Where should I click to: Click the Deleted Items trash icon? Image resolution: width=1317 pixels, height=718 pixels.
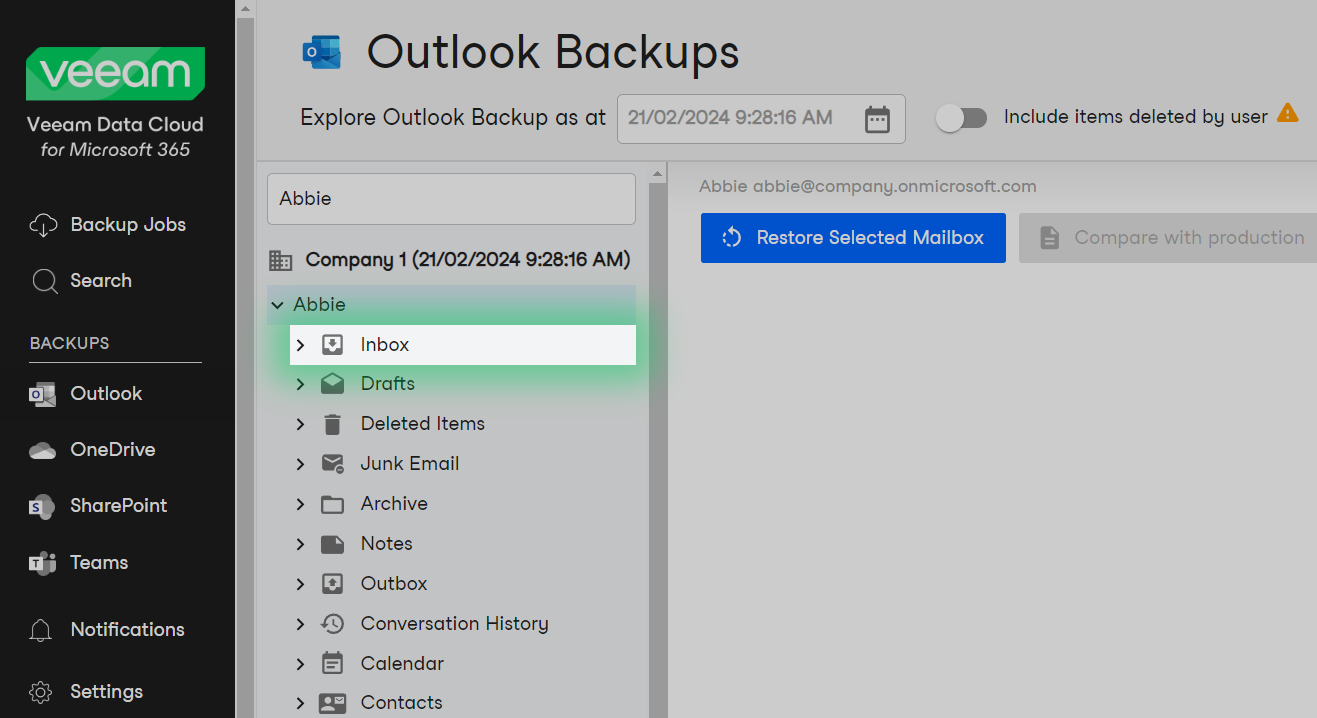tap(332, 424)
